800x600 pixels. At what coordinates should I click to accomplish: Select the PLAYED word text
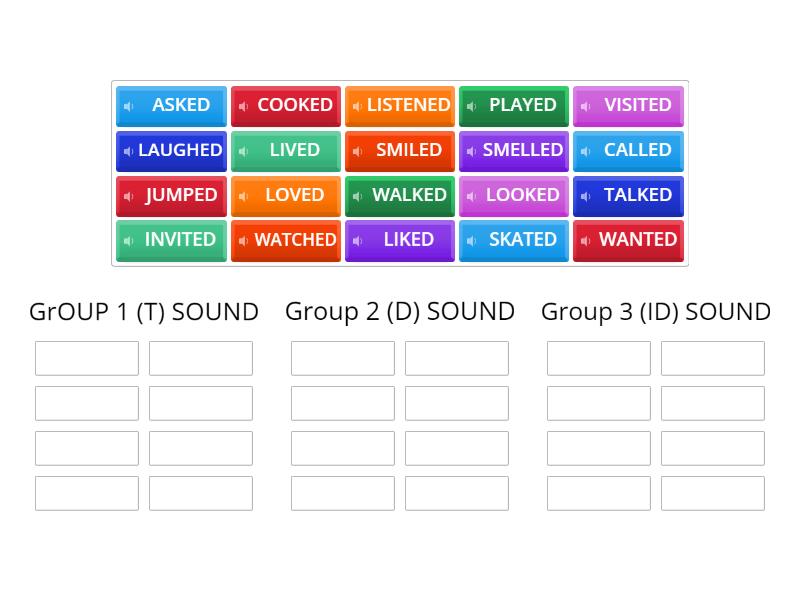[523, 105]
